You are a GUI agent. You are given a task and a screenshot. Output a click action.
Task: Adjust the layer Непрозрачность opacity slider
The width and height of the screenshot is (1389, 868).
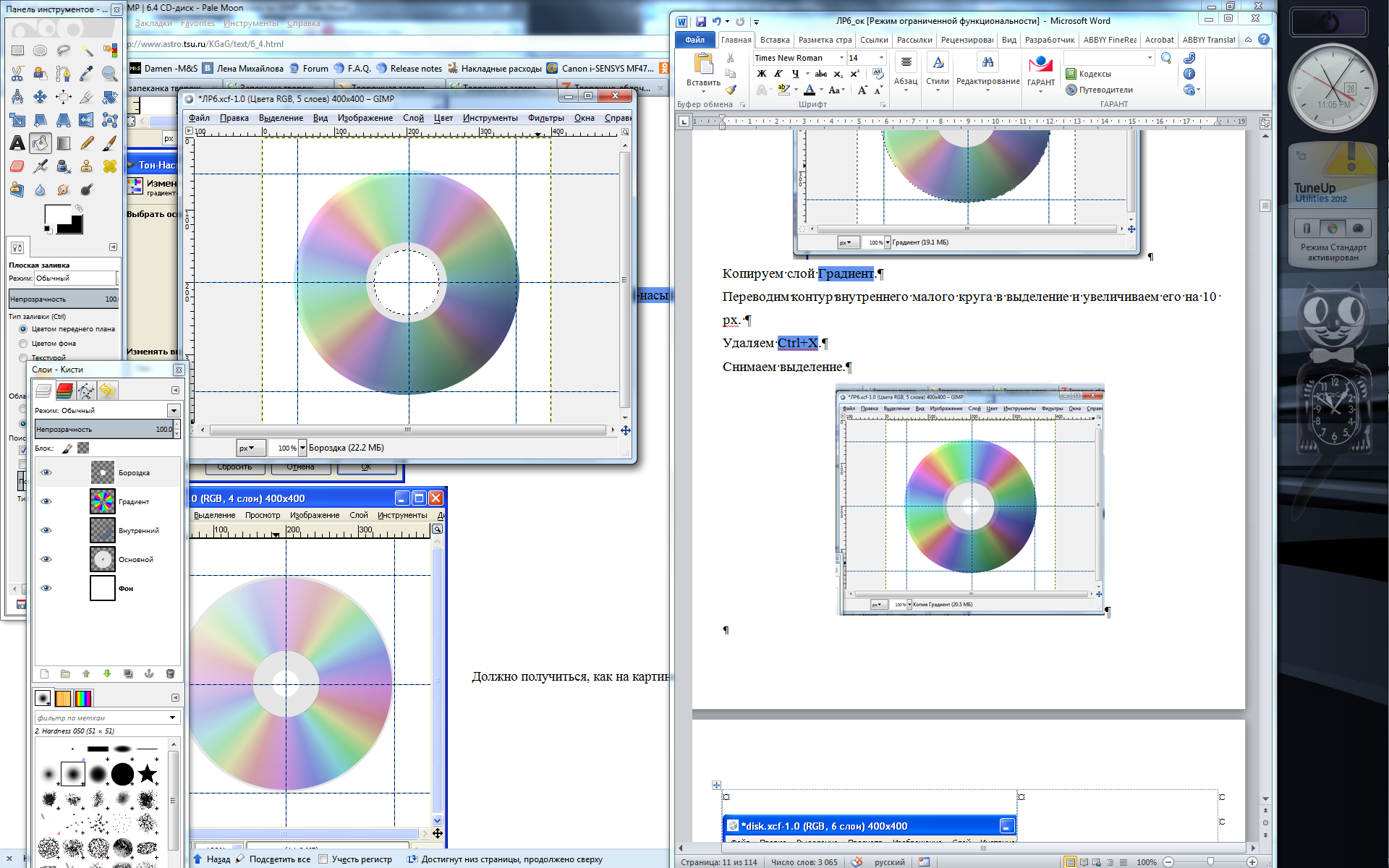click(104, 430)
